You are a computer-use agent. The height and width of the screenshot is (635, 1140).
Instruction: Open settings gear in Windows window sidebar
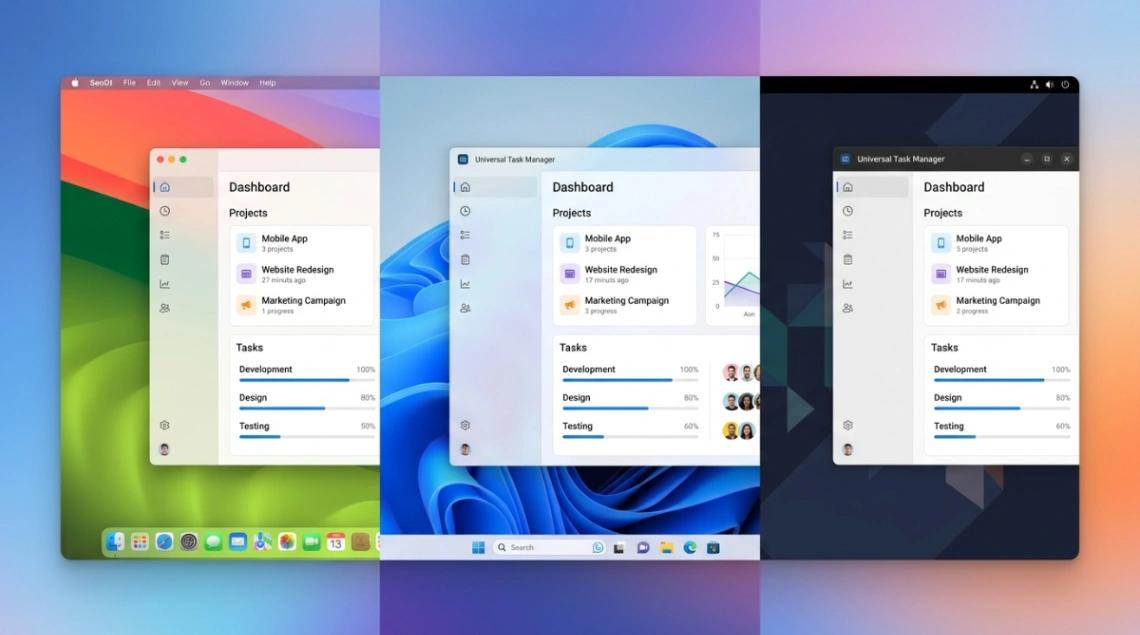pos(465,426)
